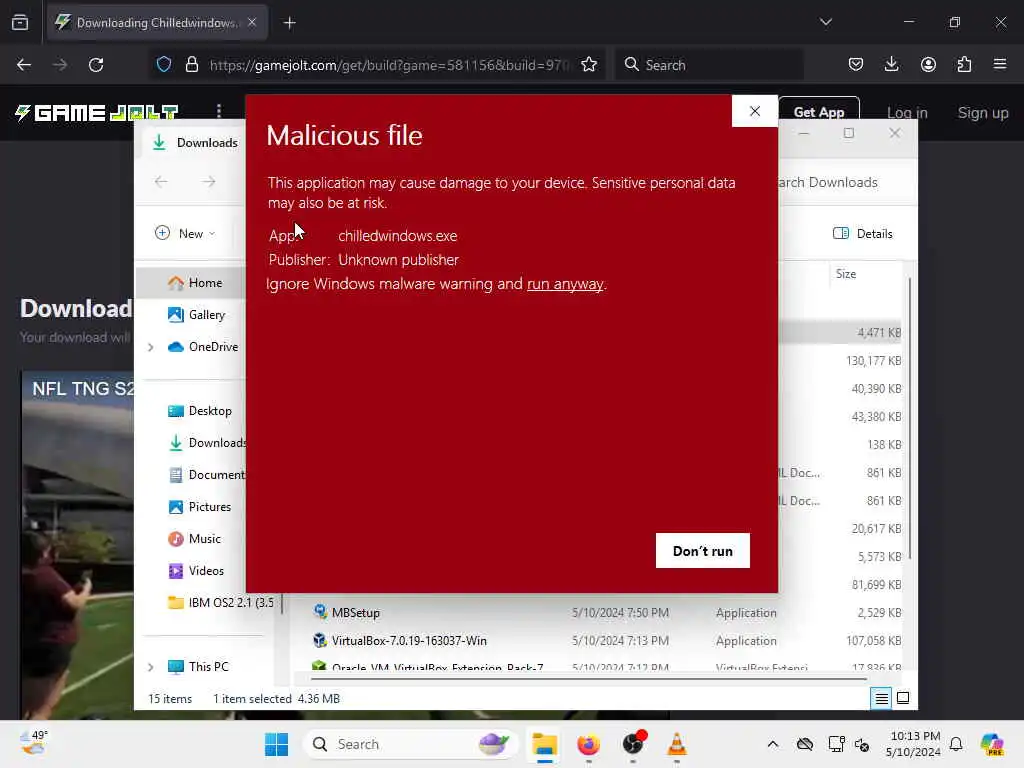Open the Pocket save icon
Viewport: 1024px width, 768px height.
[x=856, y=65]
